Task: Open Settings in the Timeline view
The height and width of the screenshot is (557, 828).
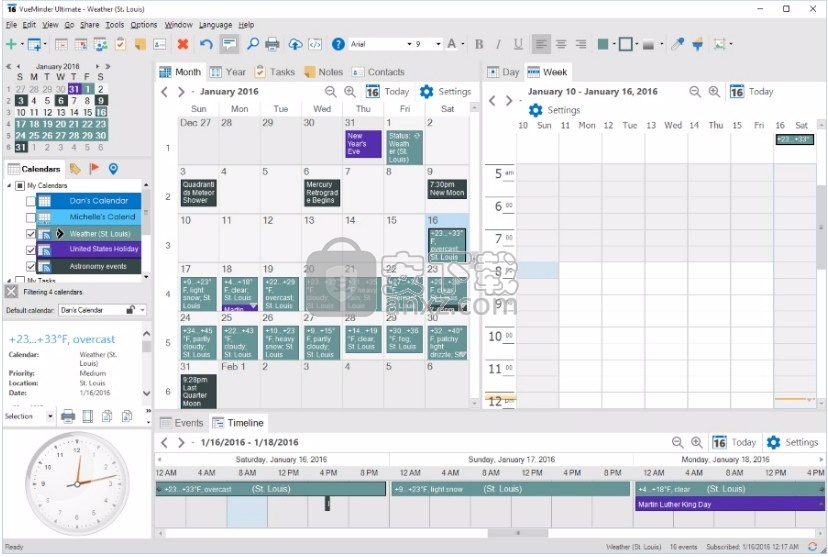Action: 792,442
